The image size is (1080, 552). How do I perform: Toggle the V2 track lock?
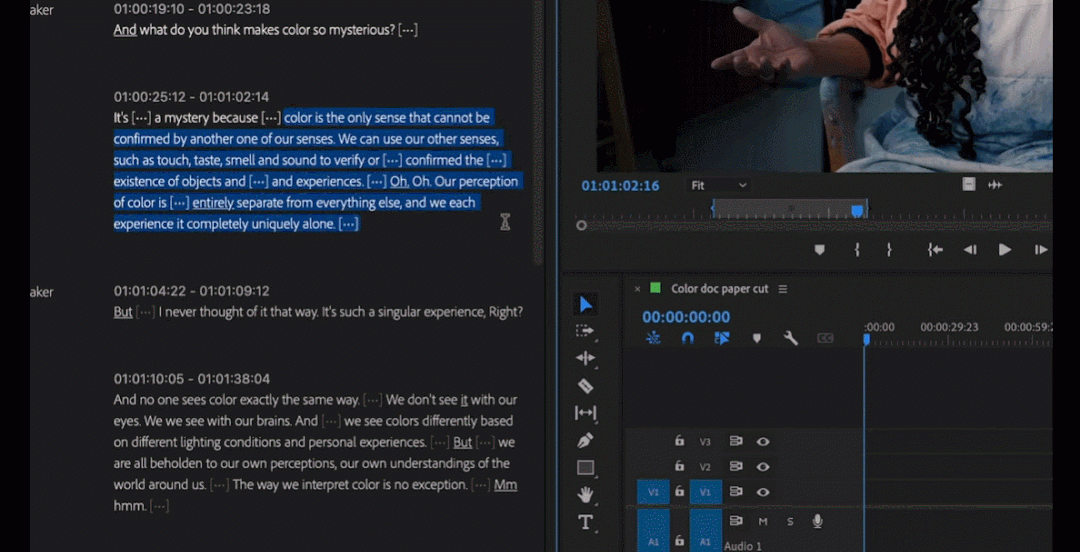click(x=679, y=467)
